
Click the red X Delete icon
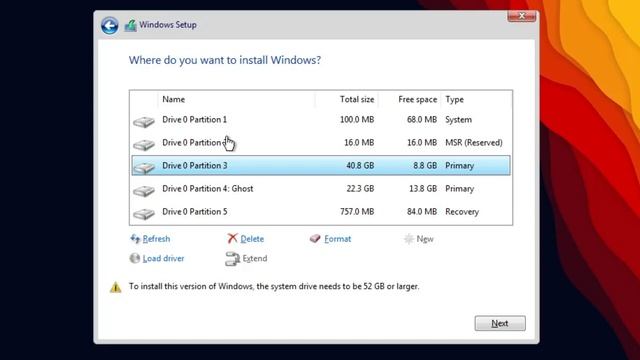(x=232, y=238)
